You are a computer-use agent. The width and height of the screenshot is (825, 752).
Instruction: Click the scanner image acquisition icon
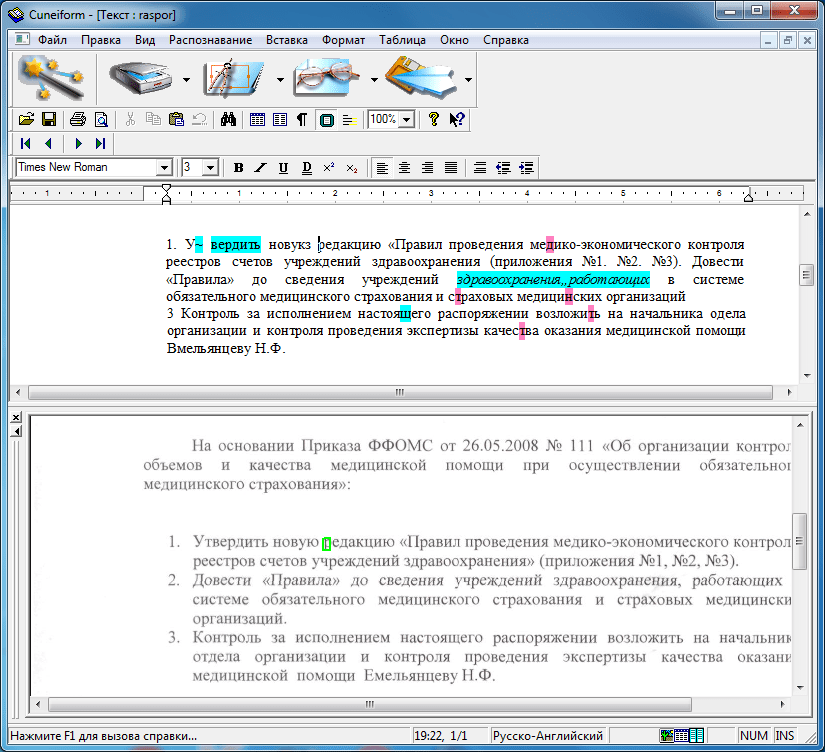click(141, 79)
